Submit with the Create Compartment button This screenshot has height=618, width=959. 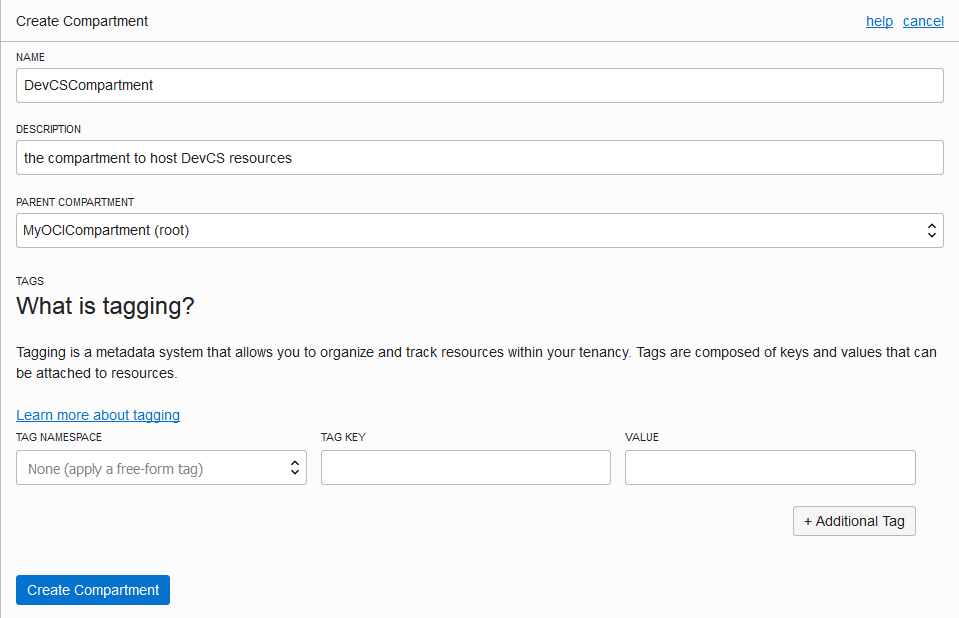[93, 590]
